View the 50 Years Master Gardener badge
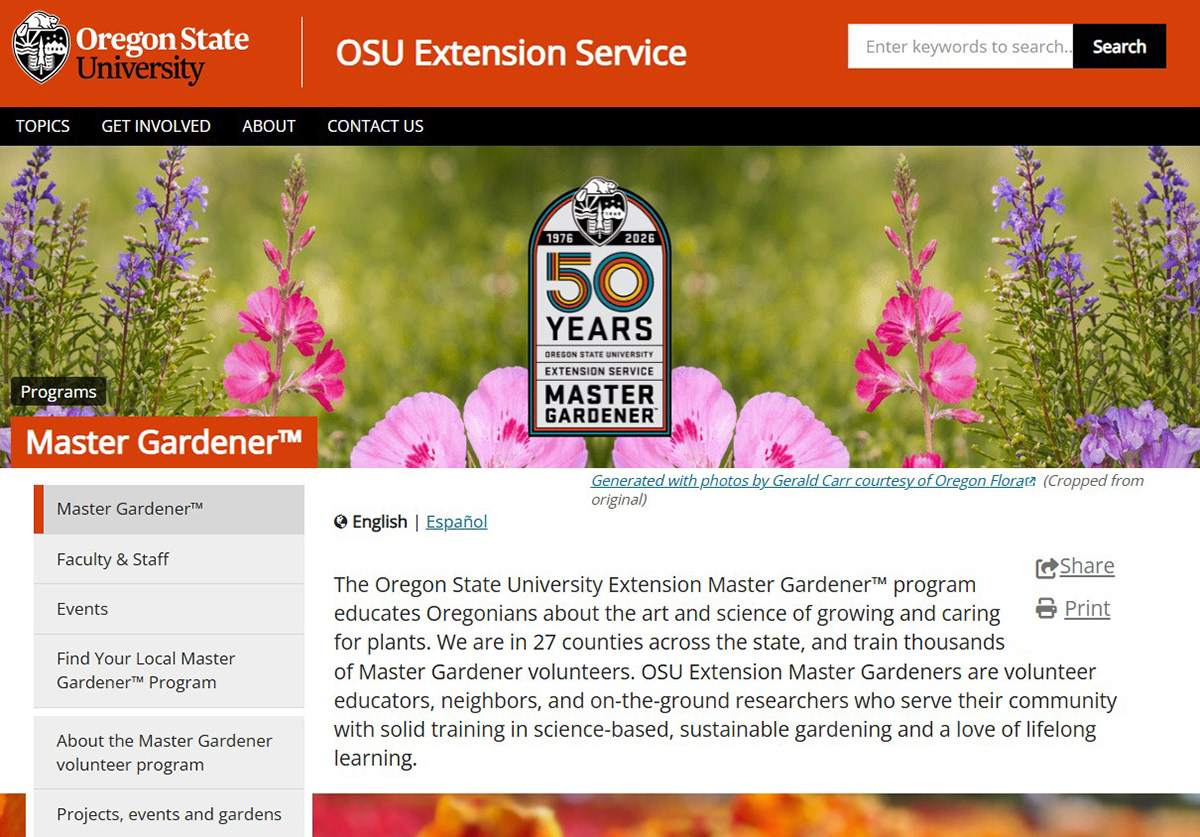 coord(599,308)
